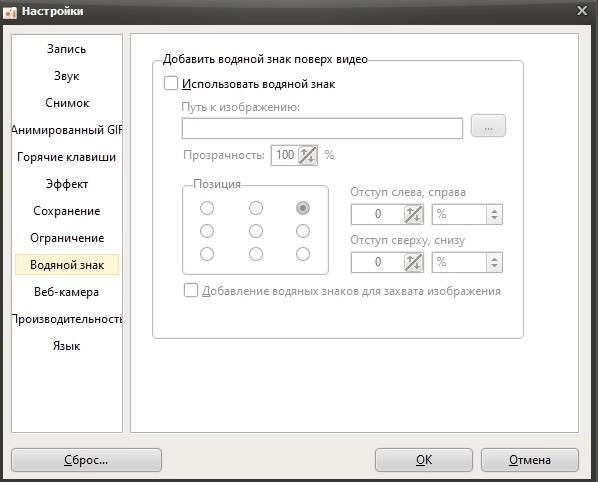Click the Прозрачность value field
This screenshot has height=482, width=598.
click(285, 155)
